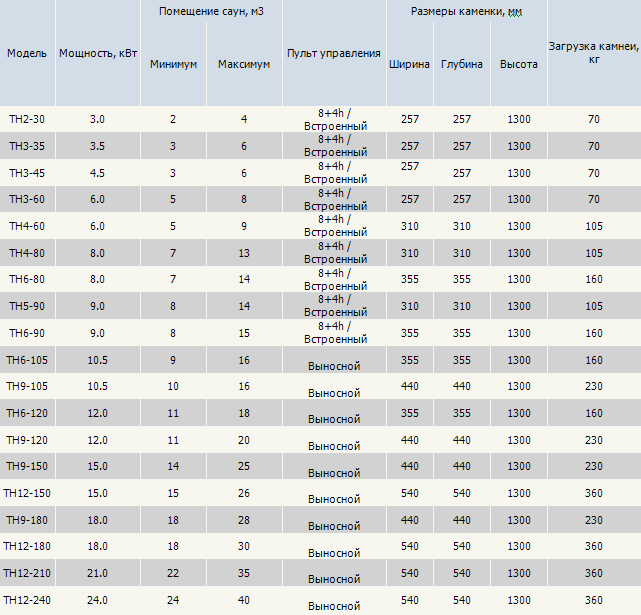Click minimum value 14 in TH9-150 row

[x=173, y=466]
